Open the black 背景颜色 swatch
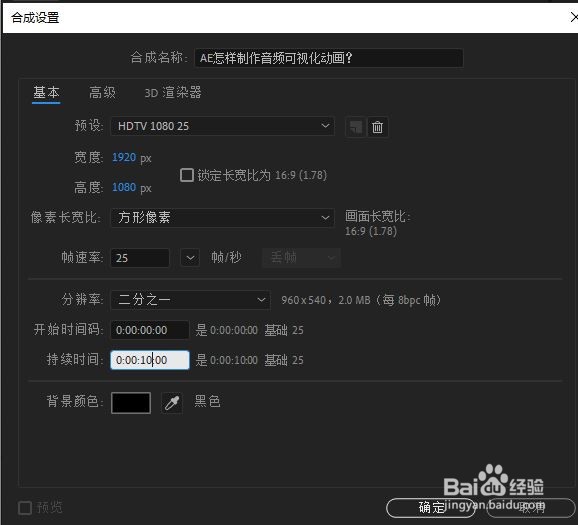This screenshot has height=525, width=578. click(x=131, y=403)
